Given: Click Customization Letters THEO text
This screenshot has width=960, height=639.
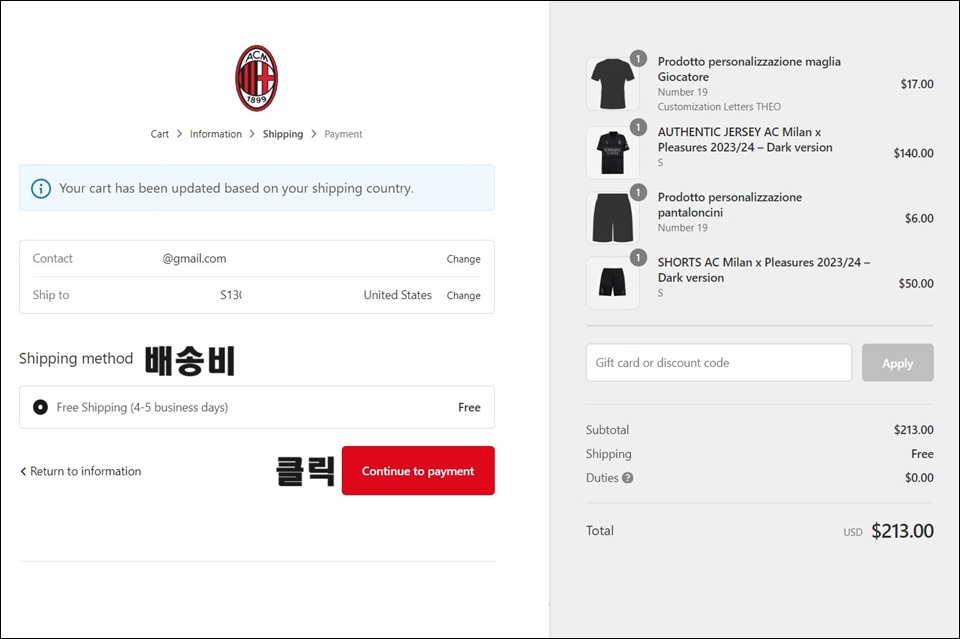Looking at the screenshot, I should pyautogui.click(x=719, y=106).
